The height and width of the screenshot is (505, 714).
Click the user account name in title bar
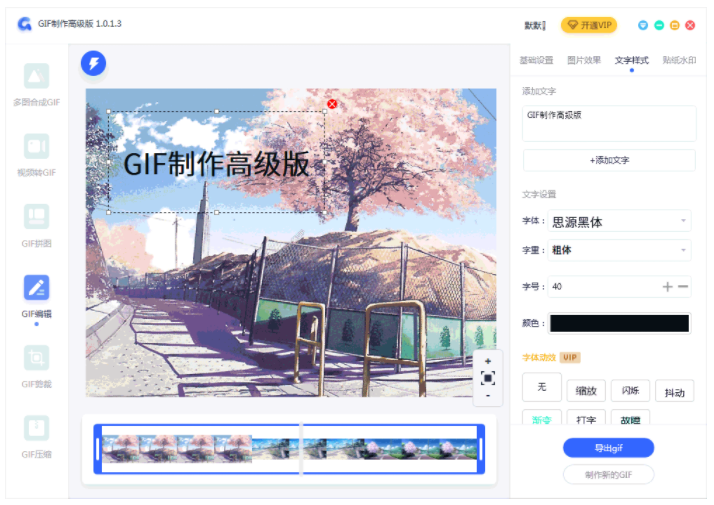tap(535, 26)
